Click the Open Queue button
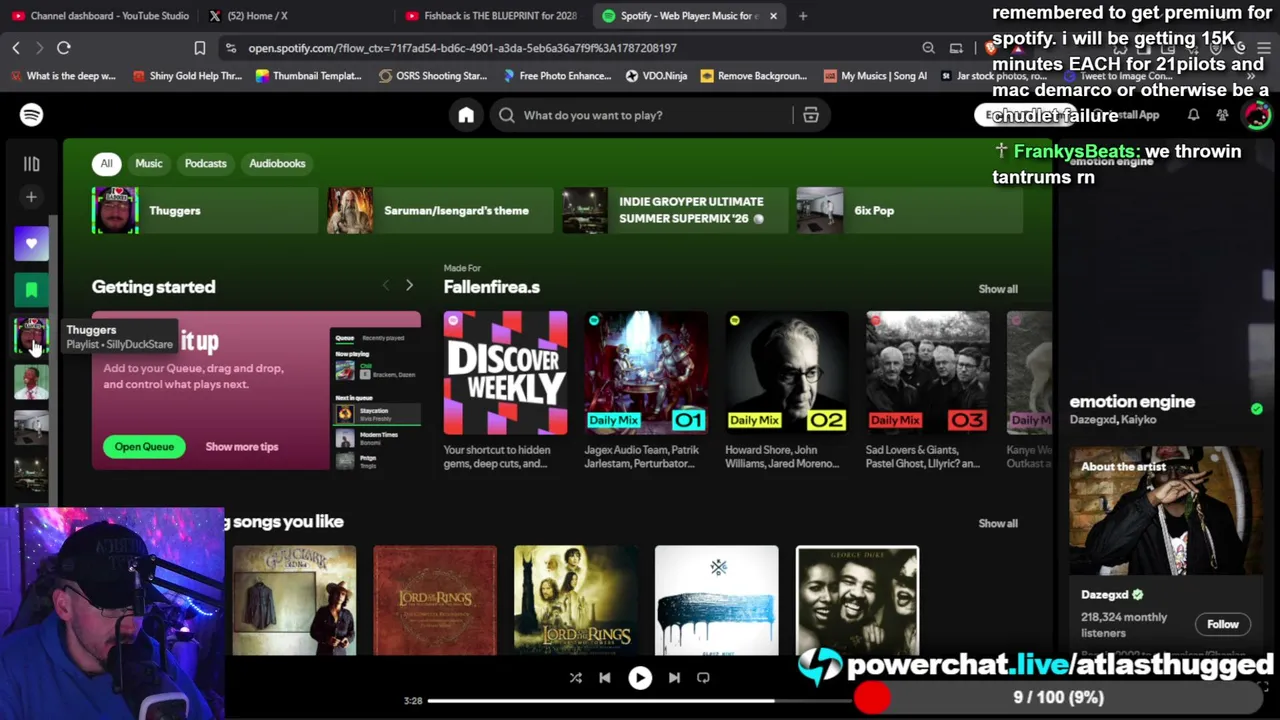The image size is (1280, 720). 144,447
